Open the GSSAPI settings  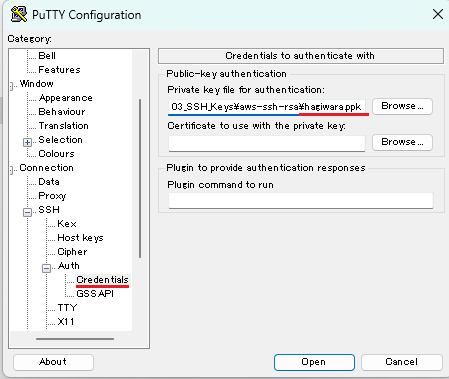[x=95, y=294]
